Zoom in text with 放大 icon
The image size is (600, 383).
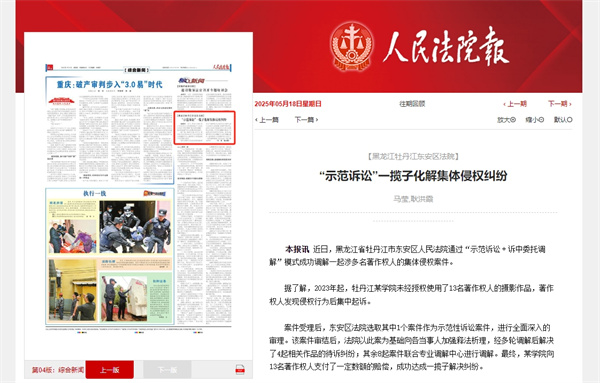point(506,120)
